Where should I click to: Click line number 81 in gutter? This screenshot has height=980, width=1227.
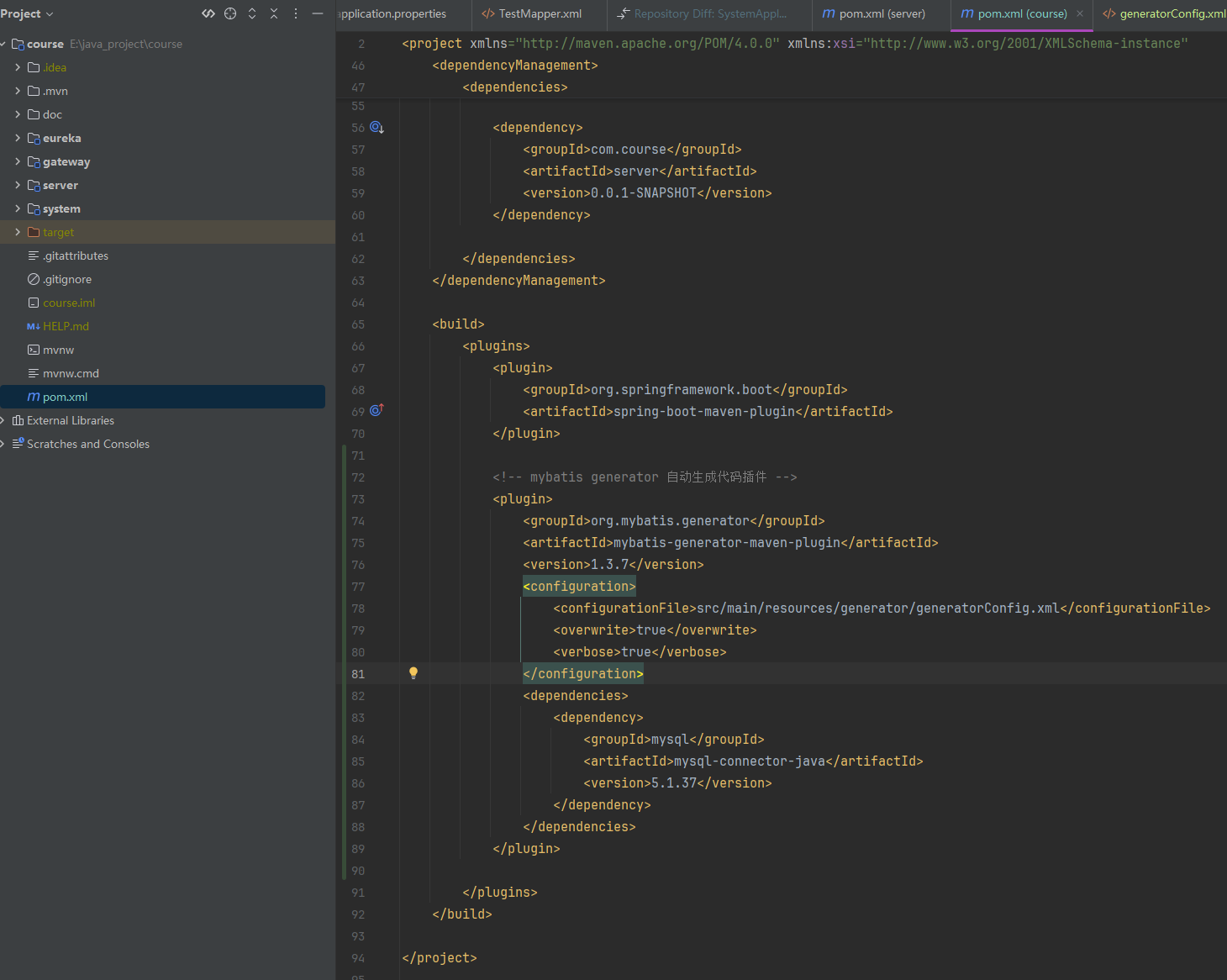[x=358, y=674]
